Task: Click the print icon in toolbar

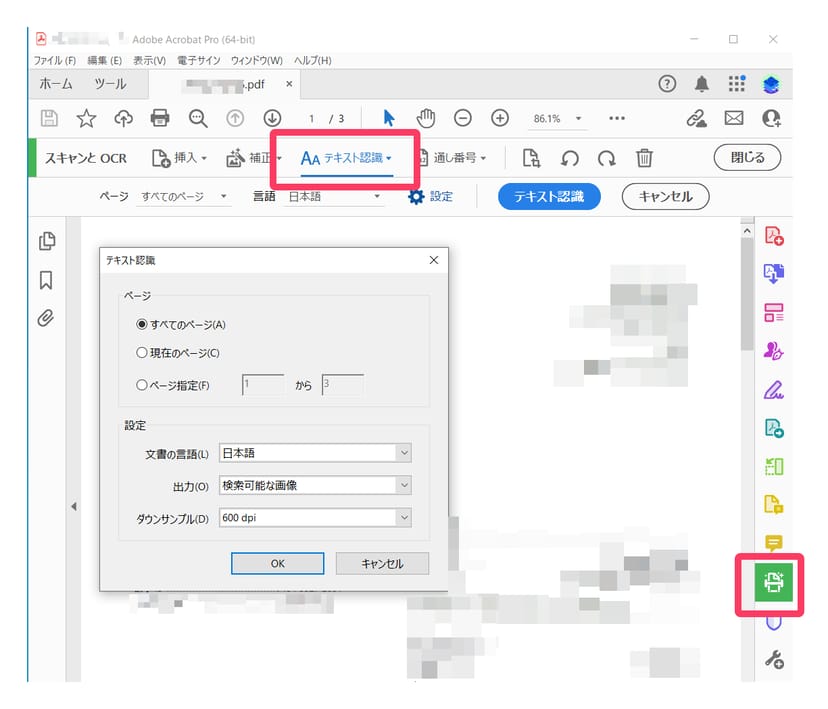Action: [x=159, y=118]
